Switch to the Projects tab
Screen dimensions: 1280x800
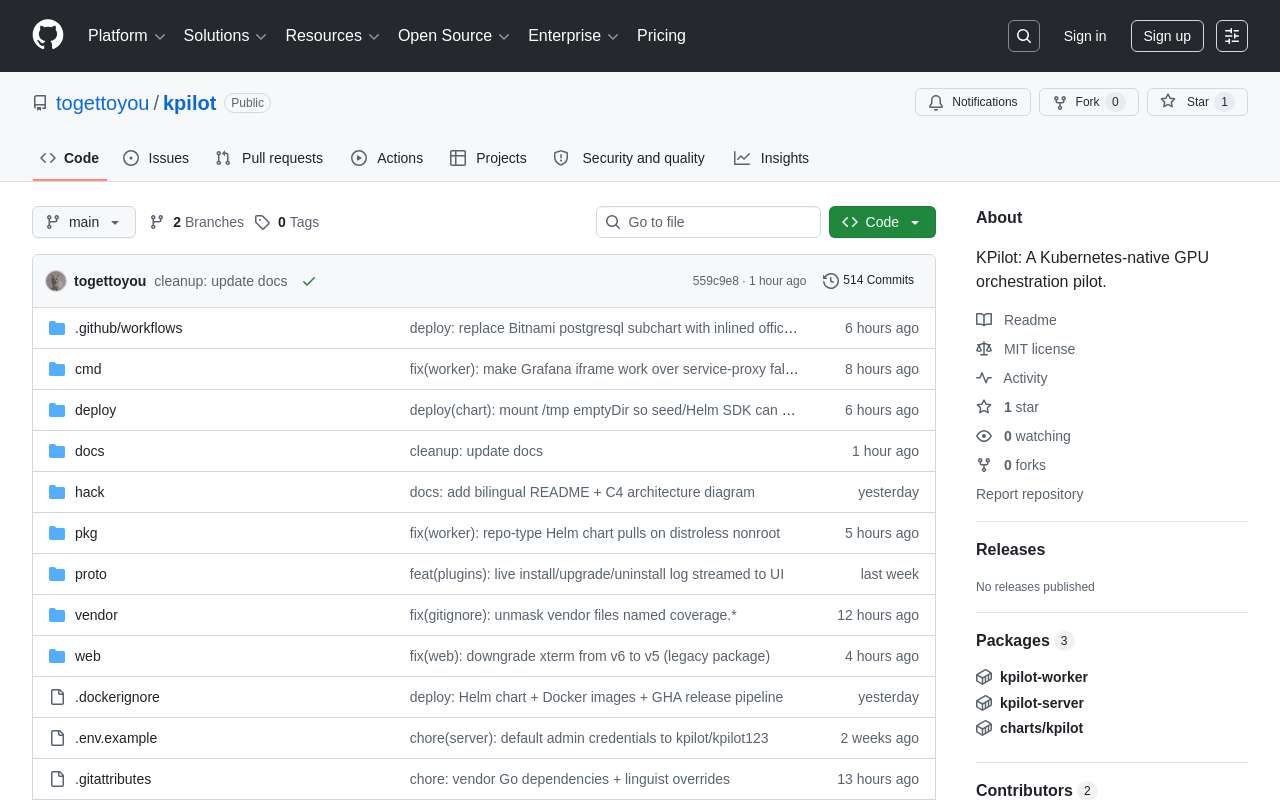coord(488,158)
